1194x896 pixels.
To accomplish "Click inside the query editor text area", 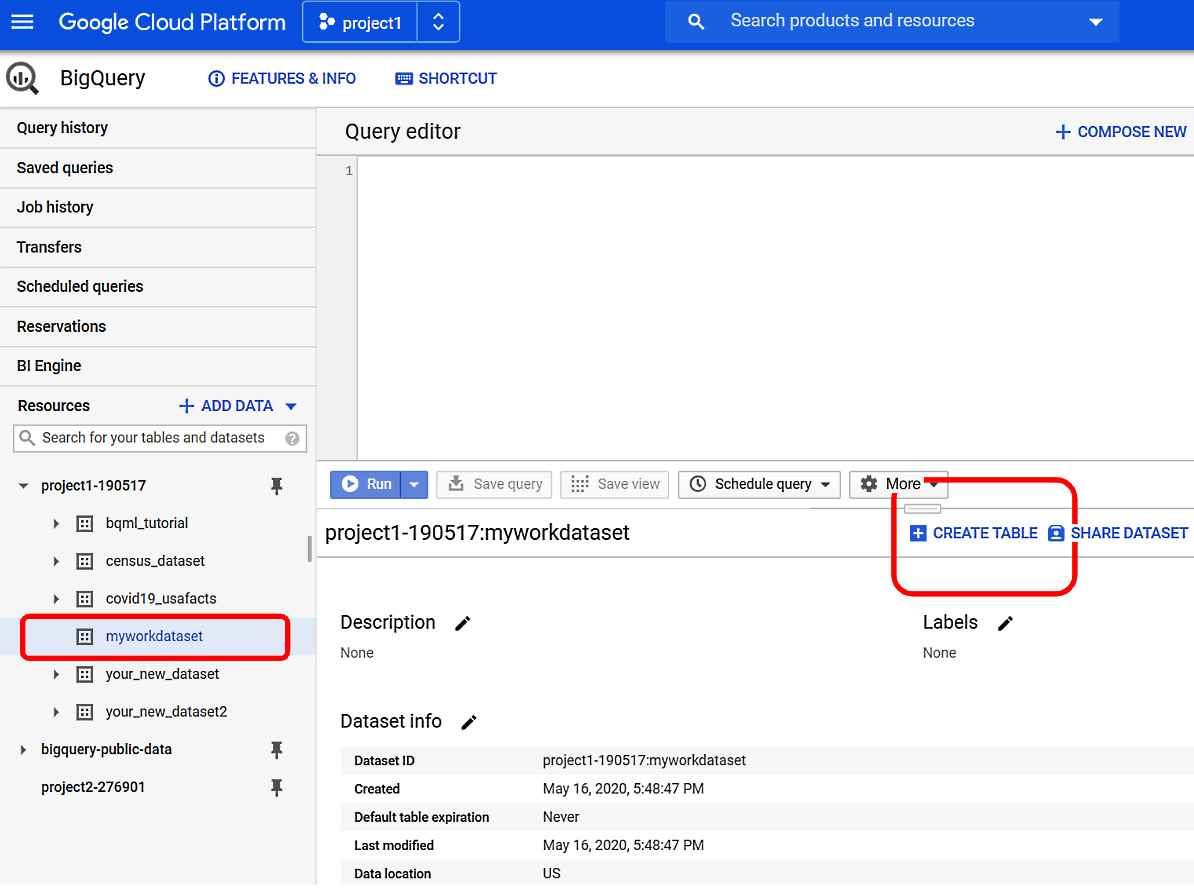I will click(775, 308).
